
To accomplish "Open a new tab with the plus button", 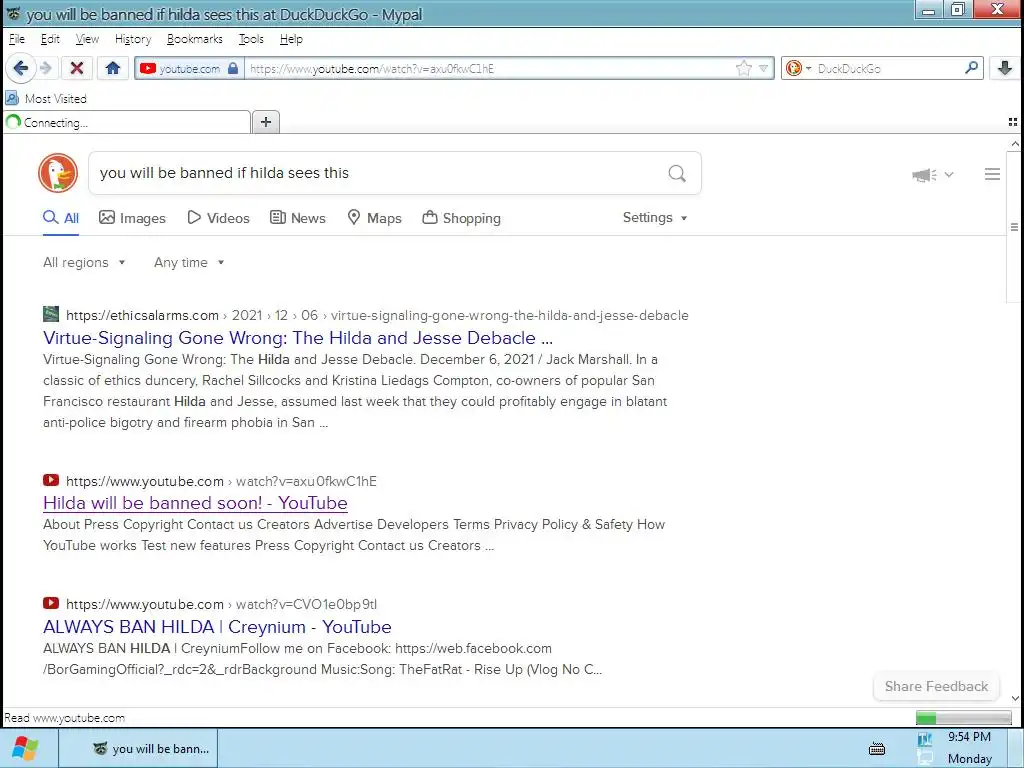I will (x=266, y=122).
